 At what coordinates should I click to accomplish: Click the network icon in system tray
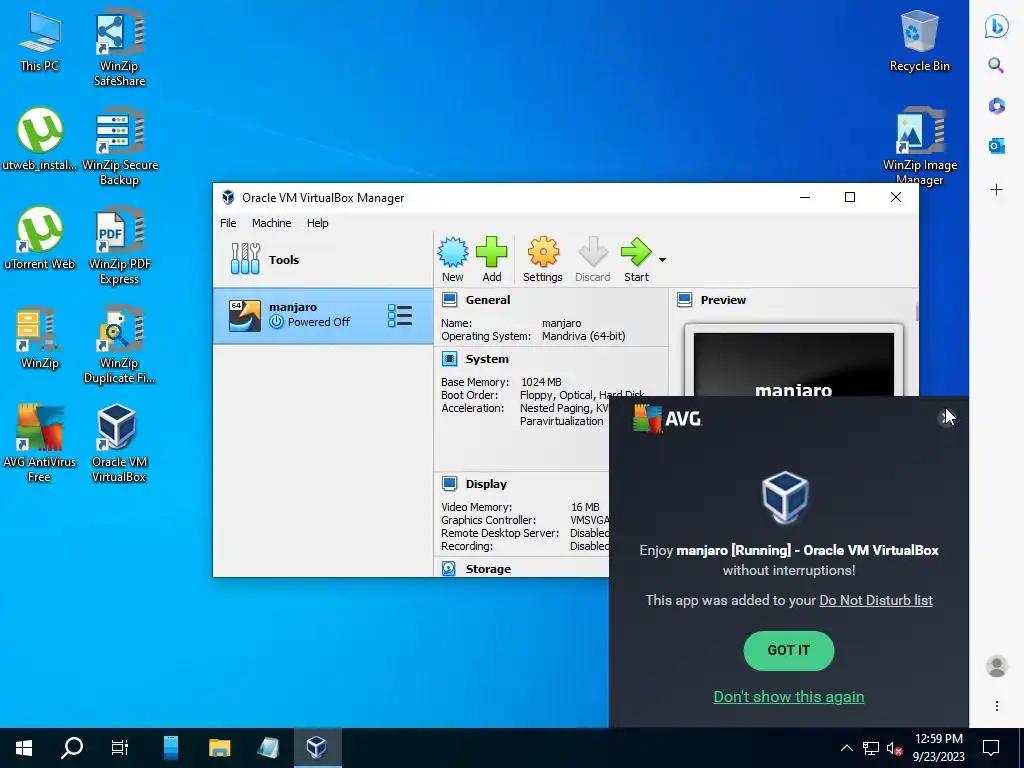(x=871, y=748)
